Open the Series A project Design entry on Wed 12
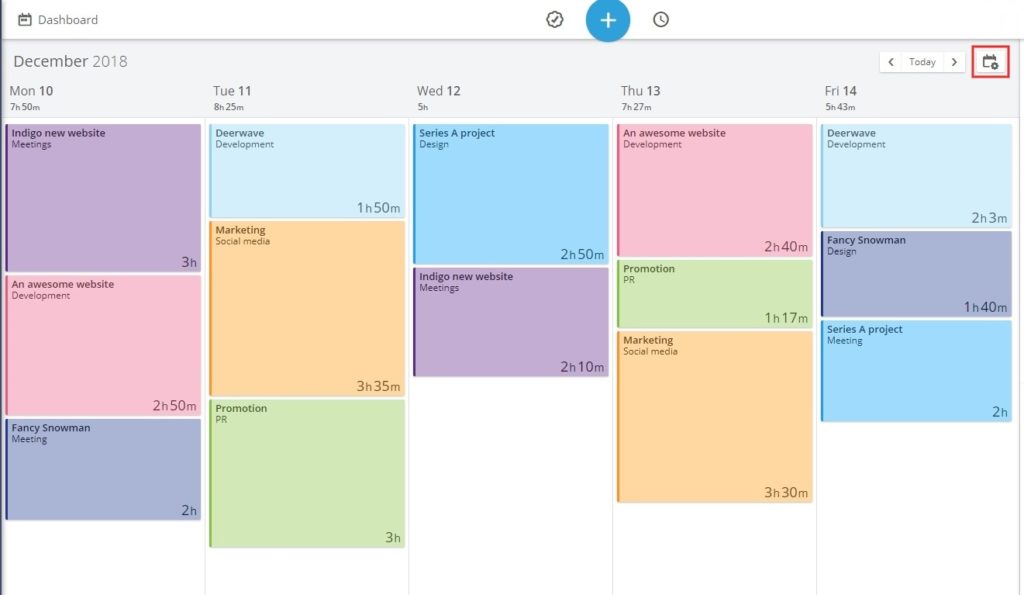The height and width of the screenshot is (595, 1024). pyautogui.click(x=510, y=190)
